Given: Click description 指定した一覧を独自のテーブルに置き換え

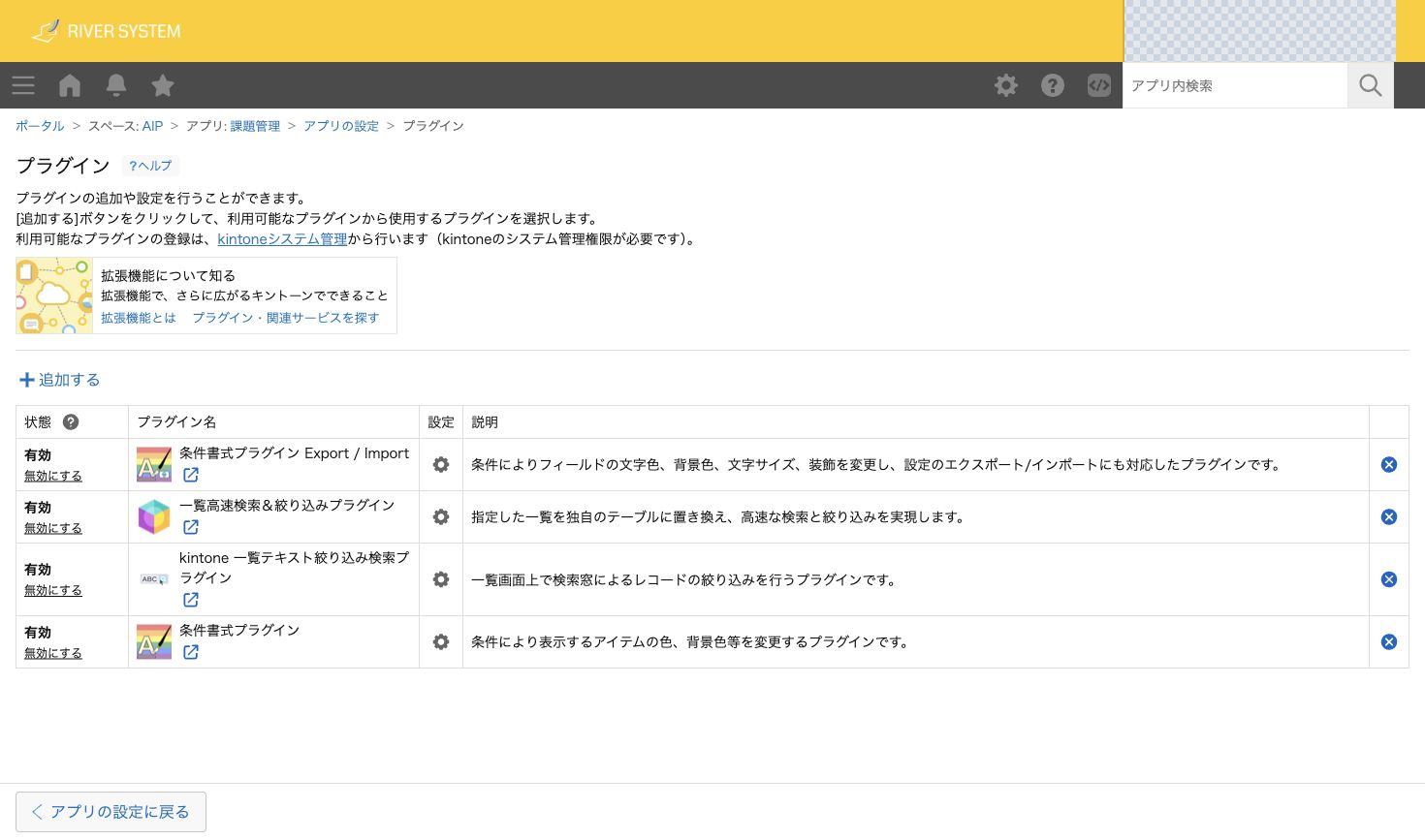Looking at the screenshot, I should tap(717, 517).
